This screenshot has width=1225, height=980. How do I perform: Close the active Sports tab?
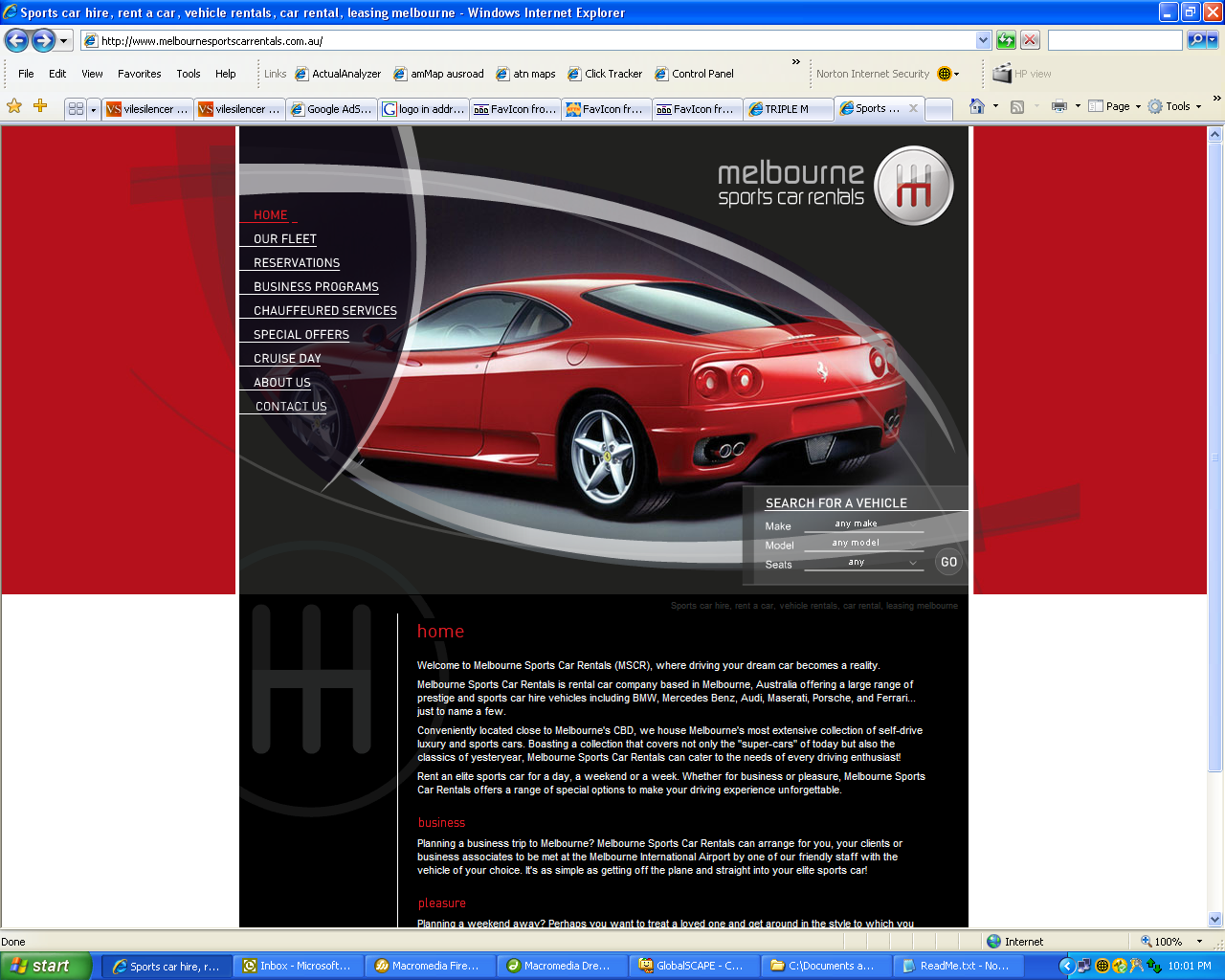pos(913,108)
